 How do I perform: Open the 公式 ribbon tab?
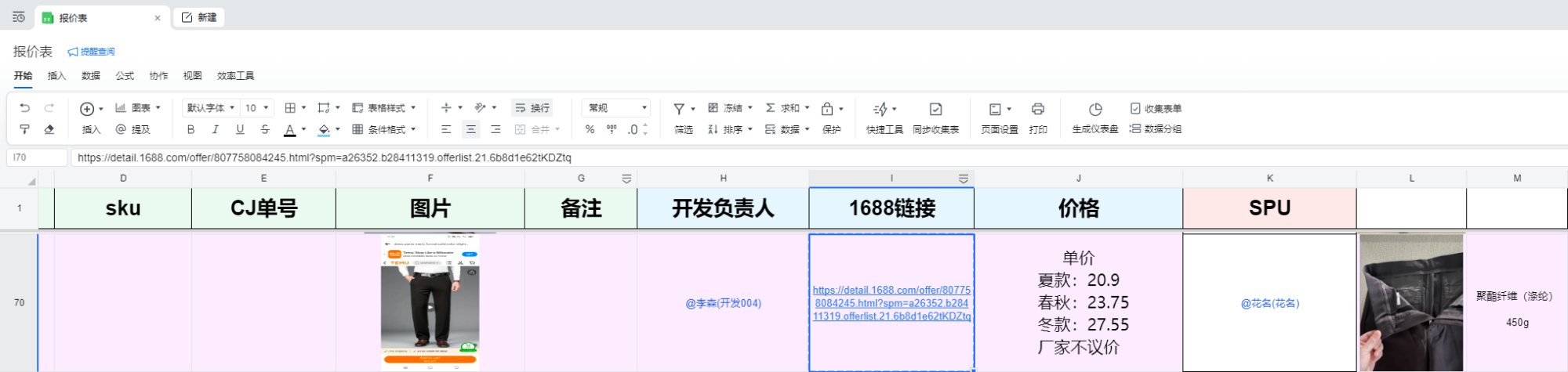tap(125, 76)
